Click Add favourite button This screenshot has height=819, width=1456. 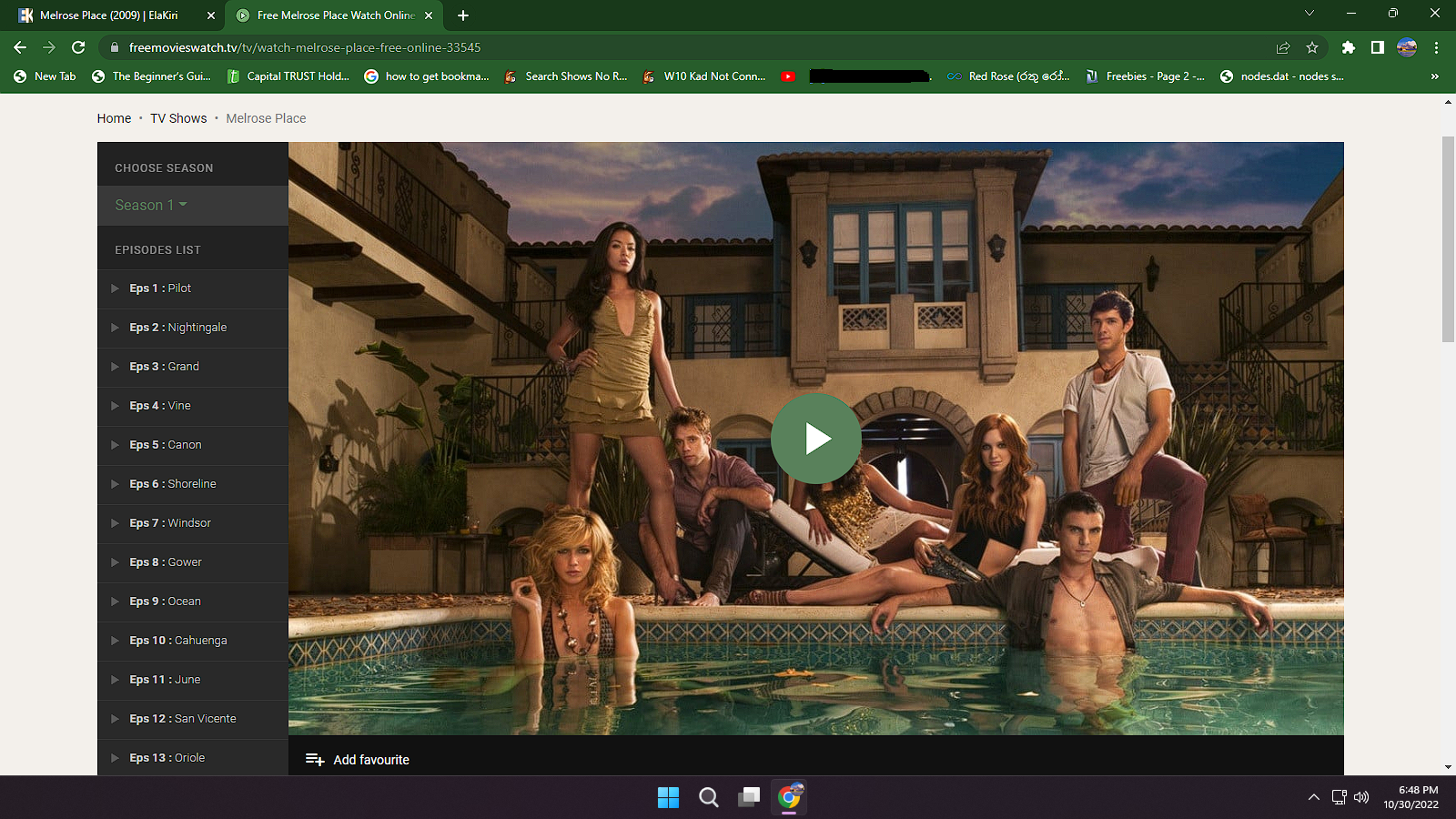pos(358,760)
